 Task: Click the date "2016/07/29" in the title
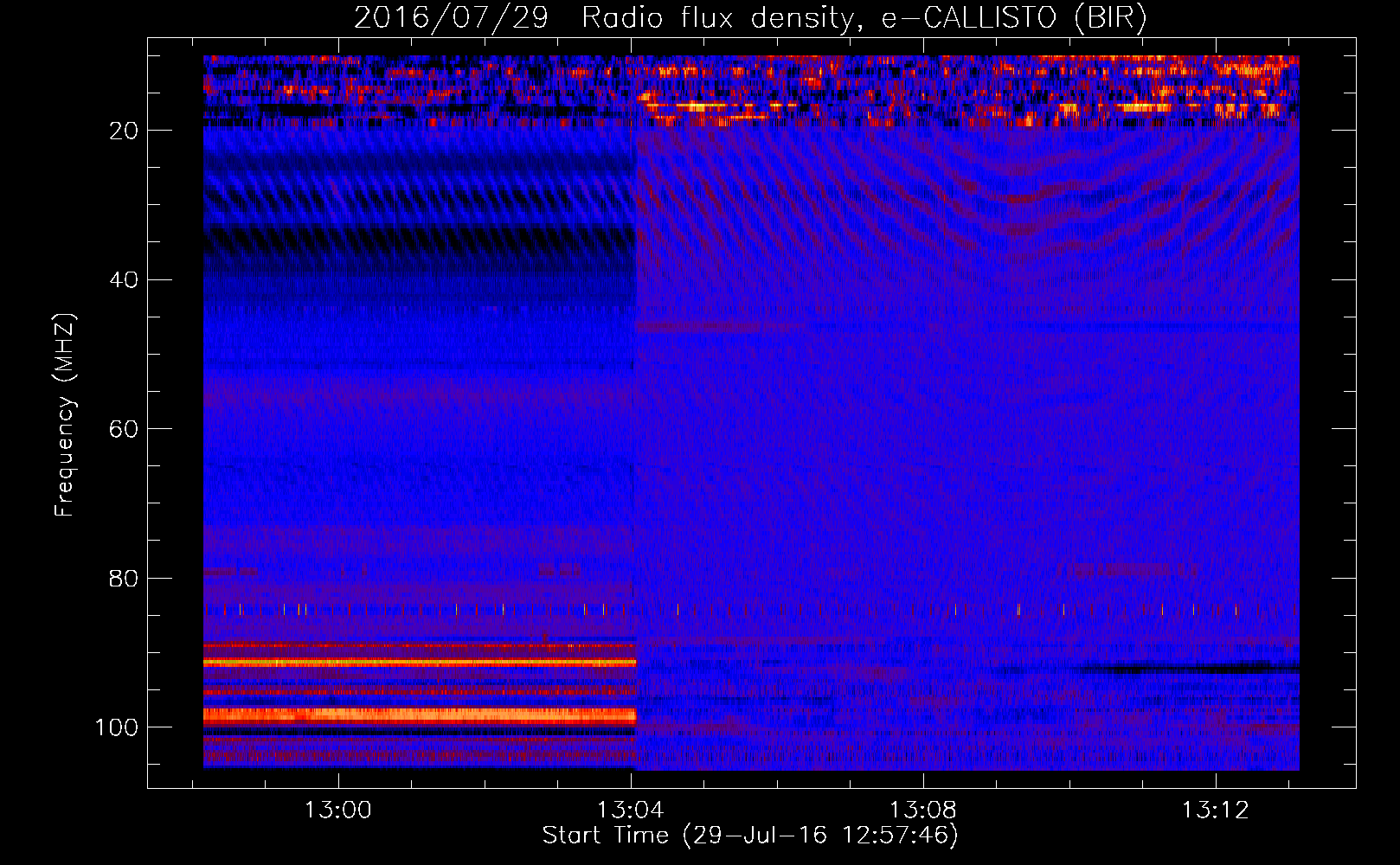[450, 18]
